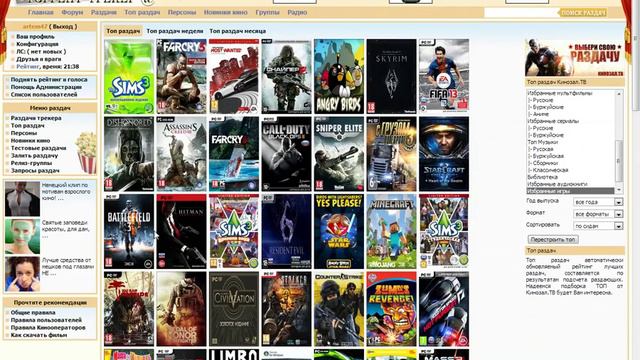This screenshot has width=640, height=360.
Task: Open the Dead Island game cover
Action: point(129,309)
